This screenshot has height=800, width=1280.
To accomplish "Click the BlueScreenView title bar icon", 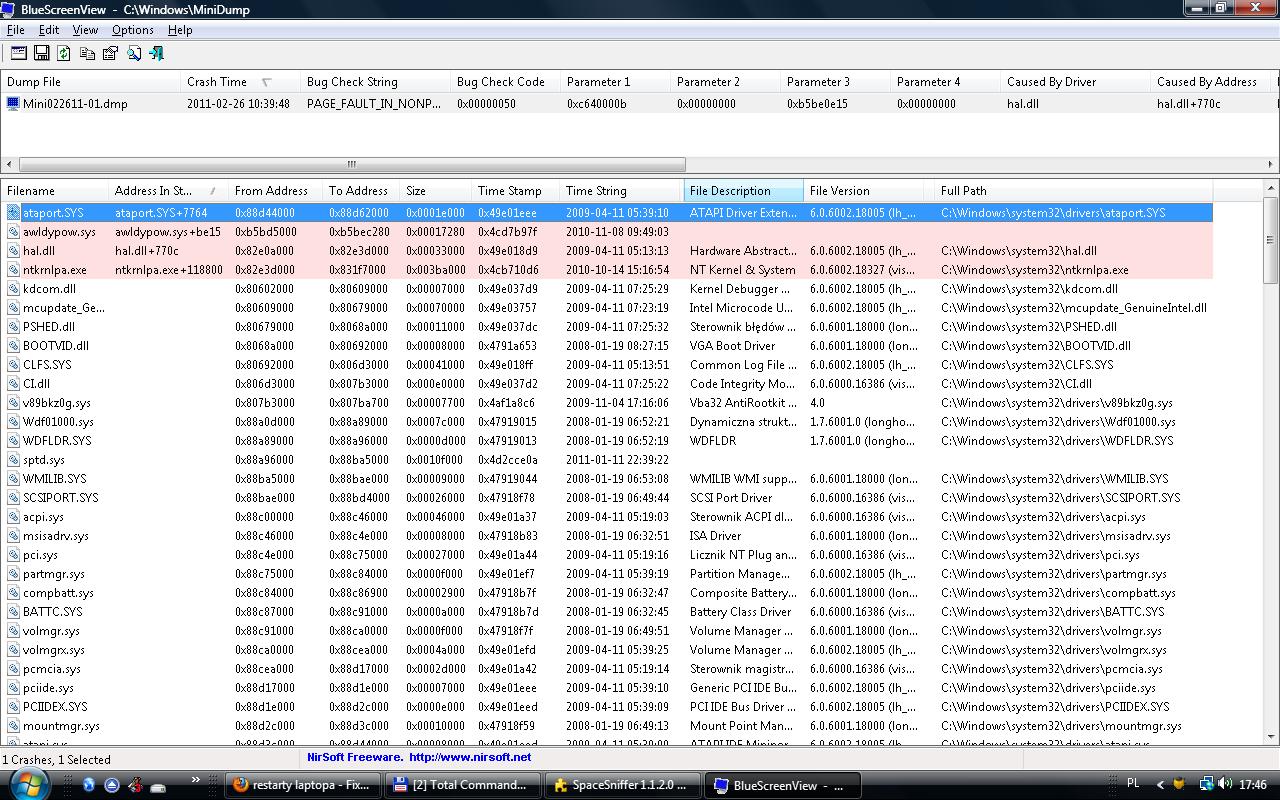I will (8, 9).
